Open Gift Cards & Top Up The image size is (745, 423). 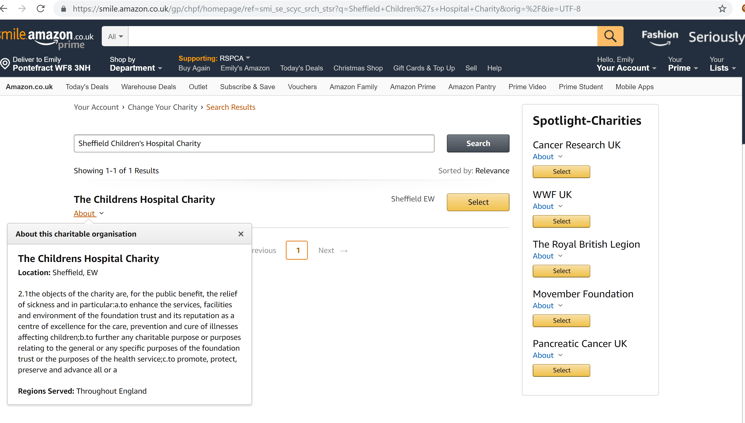point(424,68)
